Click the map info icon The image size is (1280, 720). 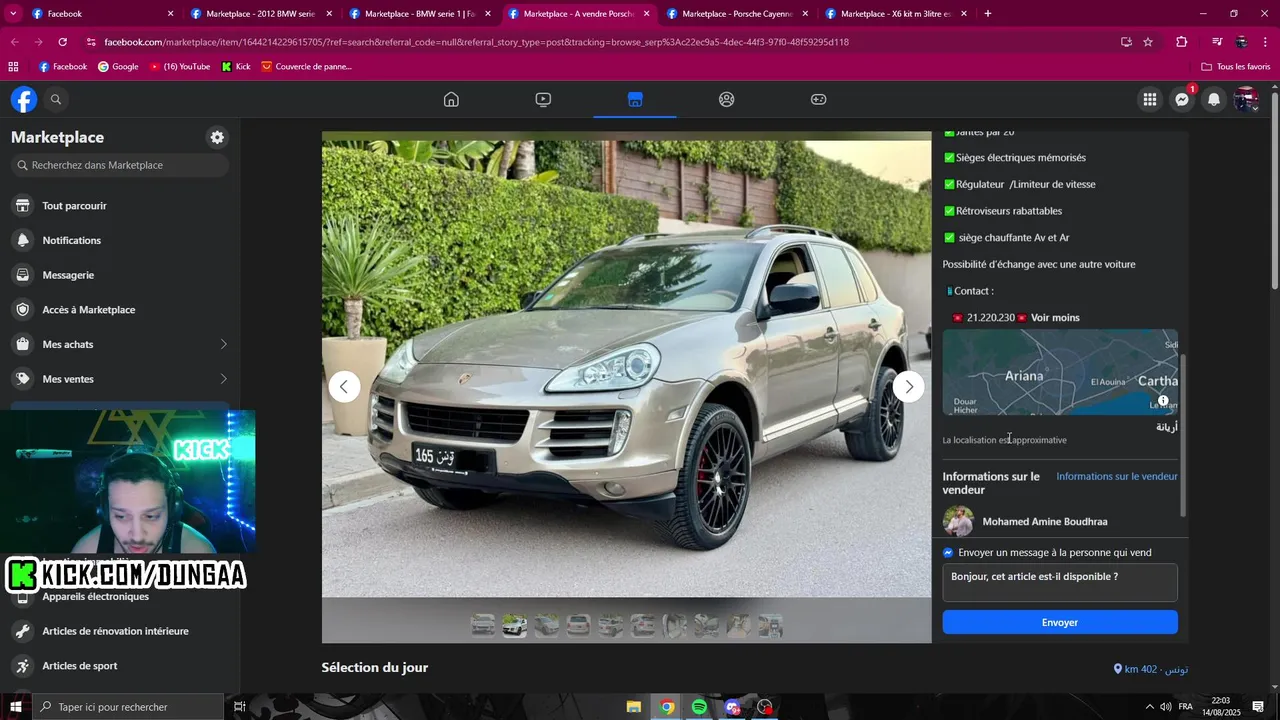pyautogui.click(x=1163, y=401)
